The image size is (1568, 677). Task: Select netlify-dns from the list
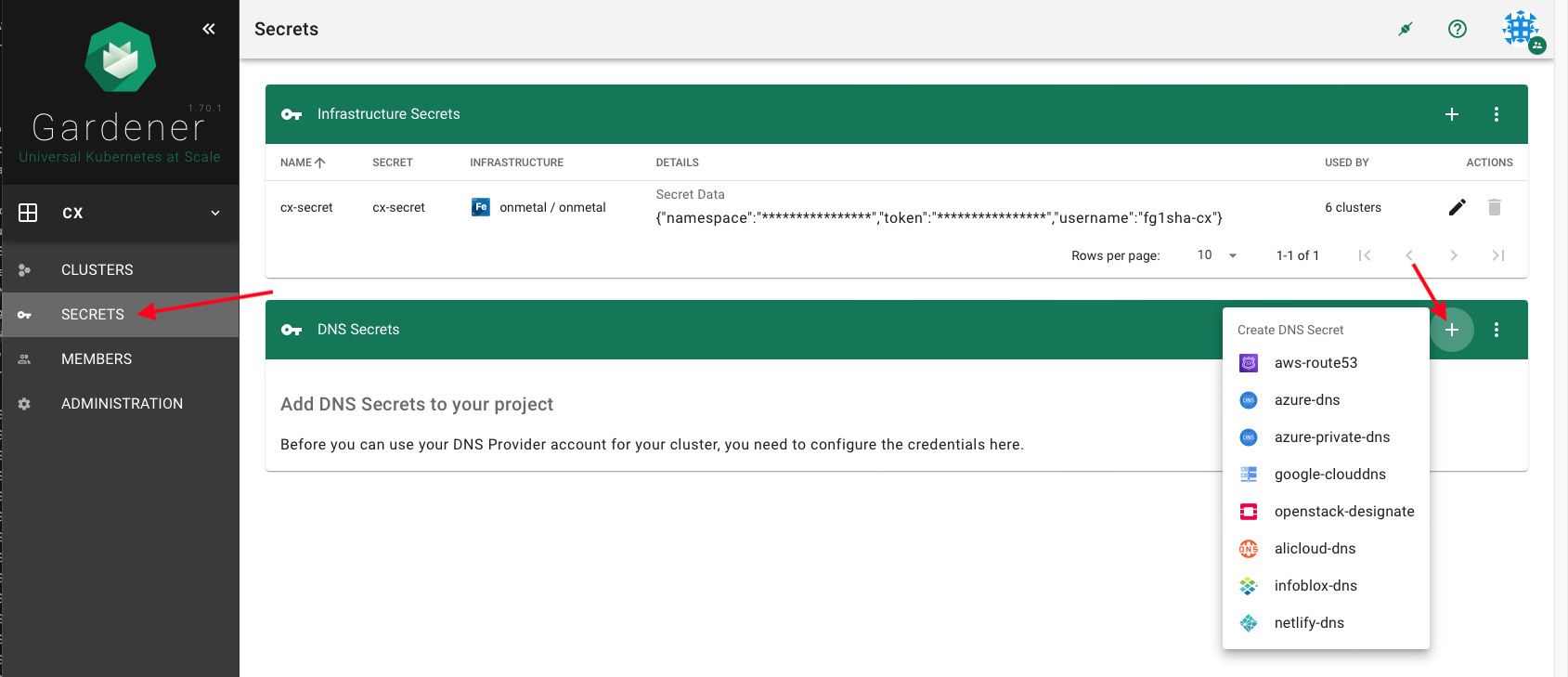pos(1309,623)
